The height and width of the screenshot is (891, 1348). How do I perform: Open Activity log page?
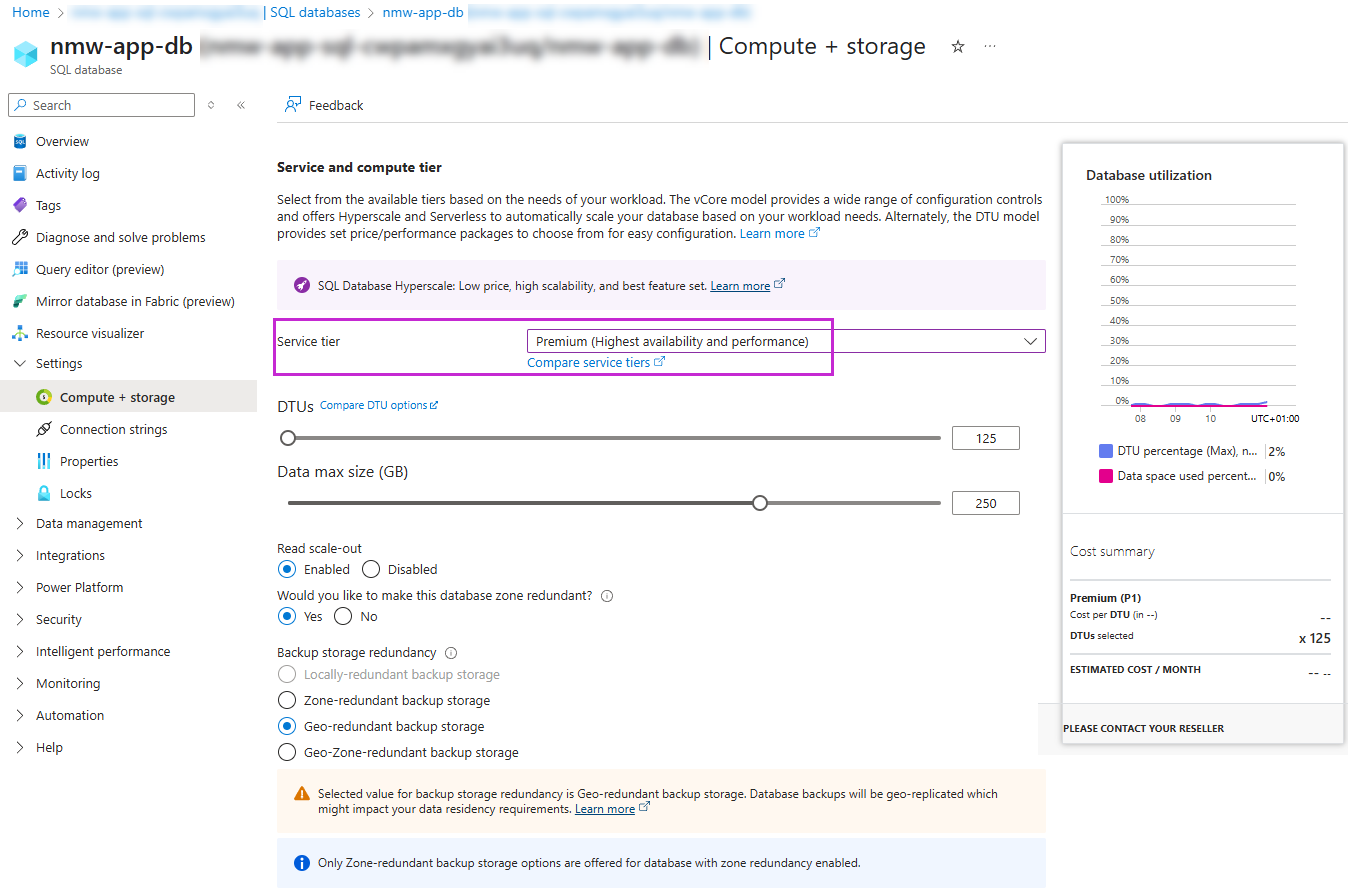point(67,173)
